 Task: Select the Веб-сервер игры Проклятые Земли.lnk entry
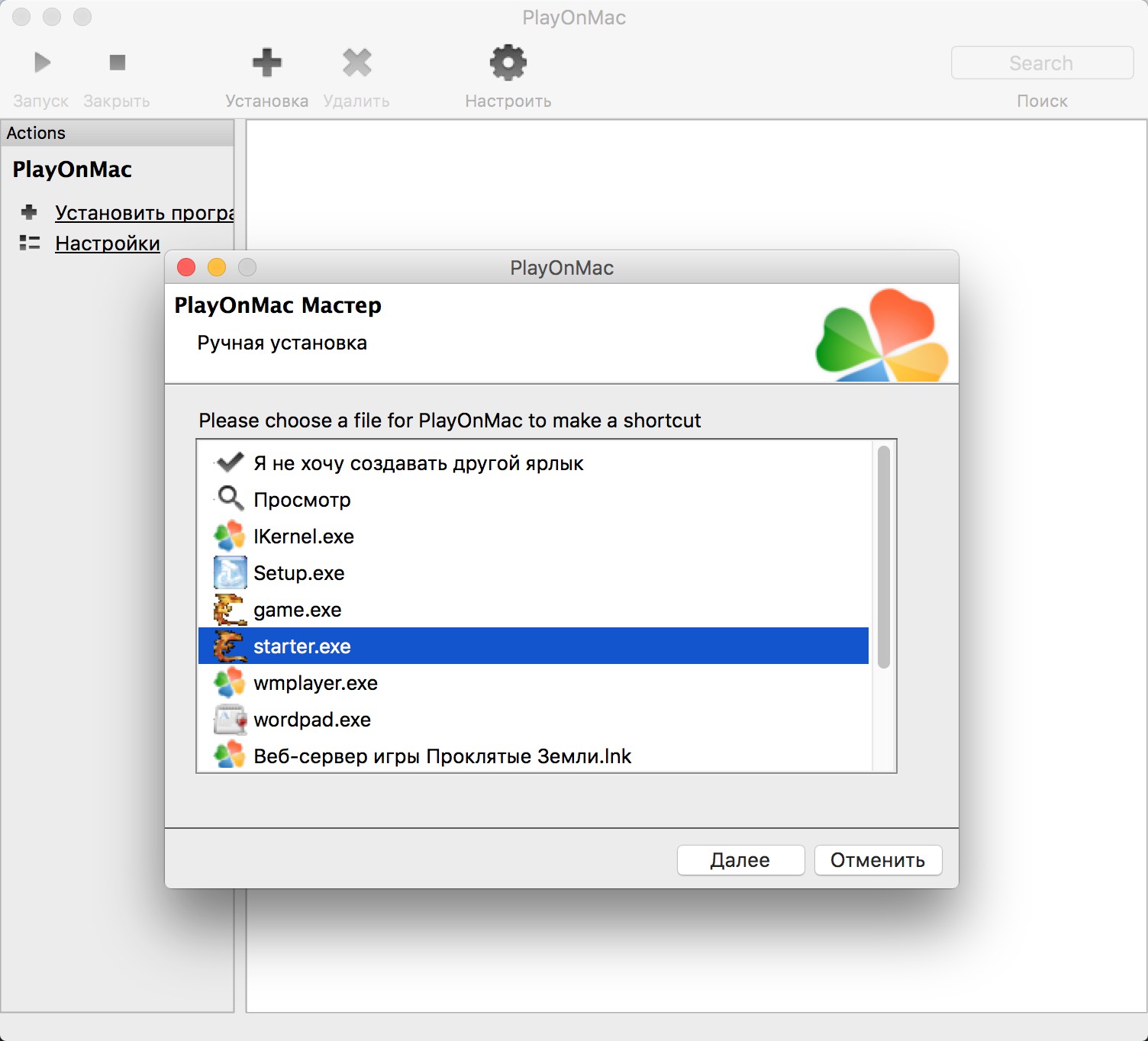pos(442,756)
